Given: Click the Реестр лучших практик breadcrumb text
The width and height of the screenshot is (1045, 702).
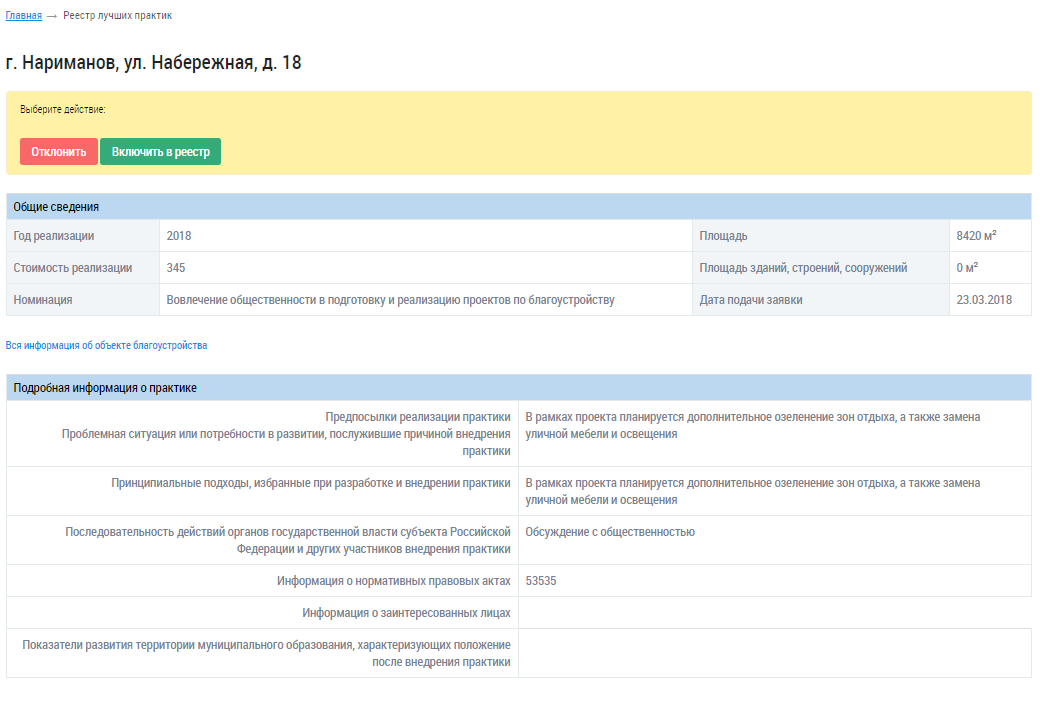Looking at the screenshot, I should pos(117,16).
